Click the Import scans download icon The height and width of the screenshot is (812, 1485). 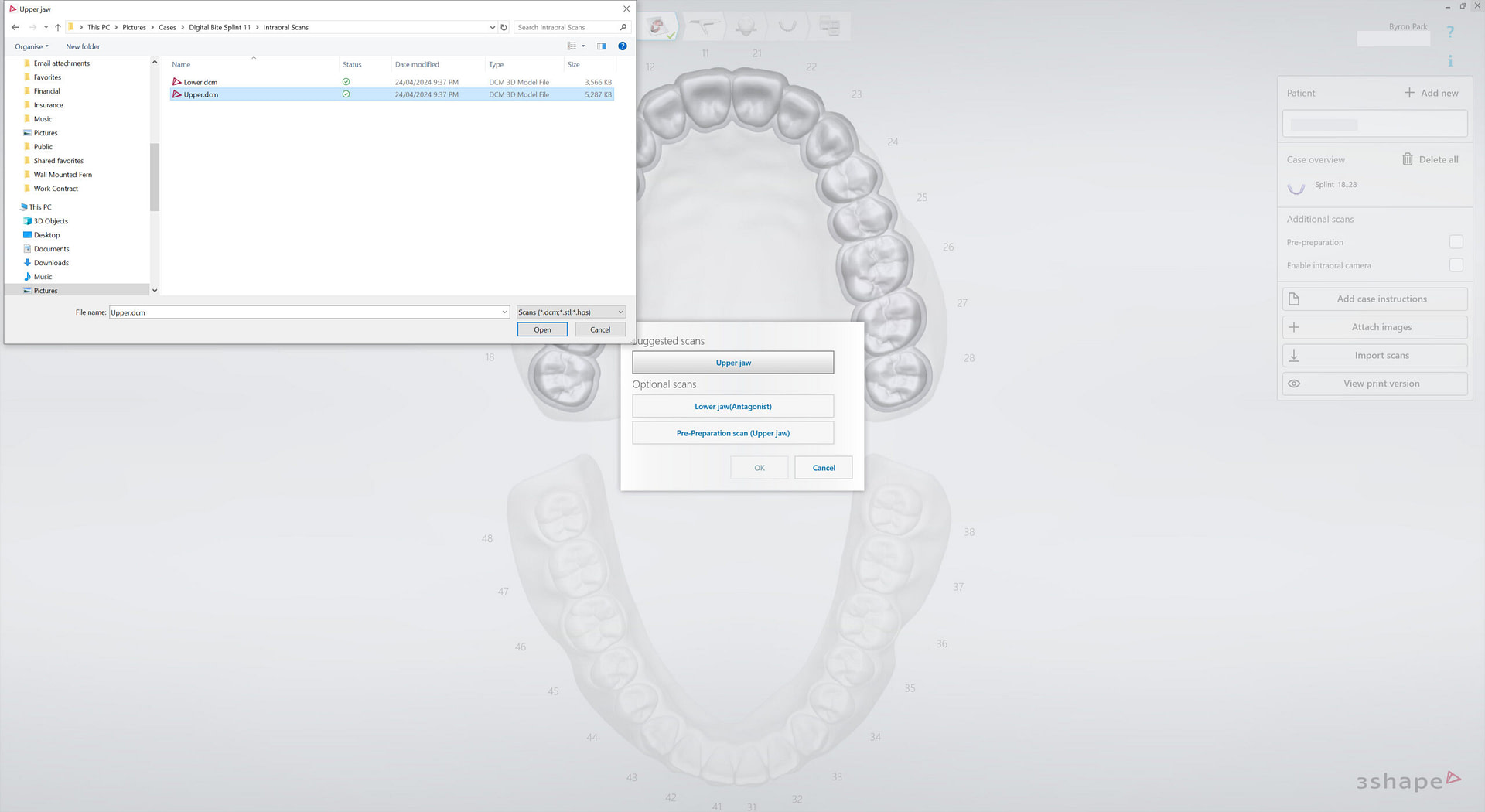point(1295,355)
